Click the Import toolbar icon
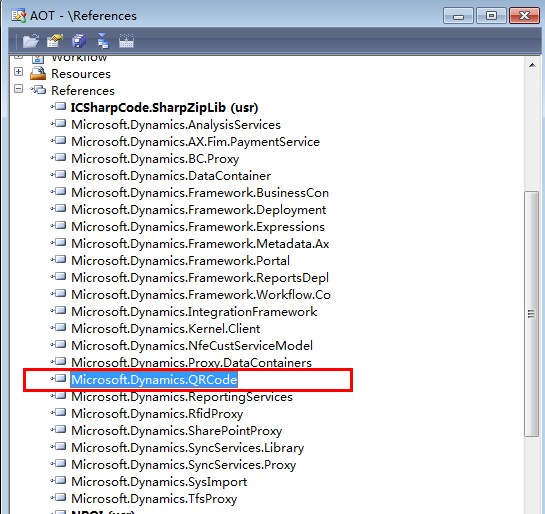 103,41
